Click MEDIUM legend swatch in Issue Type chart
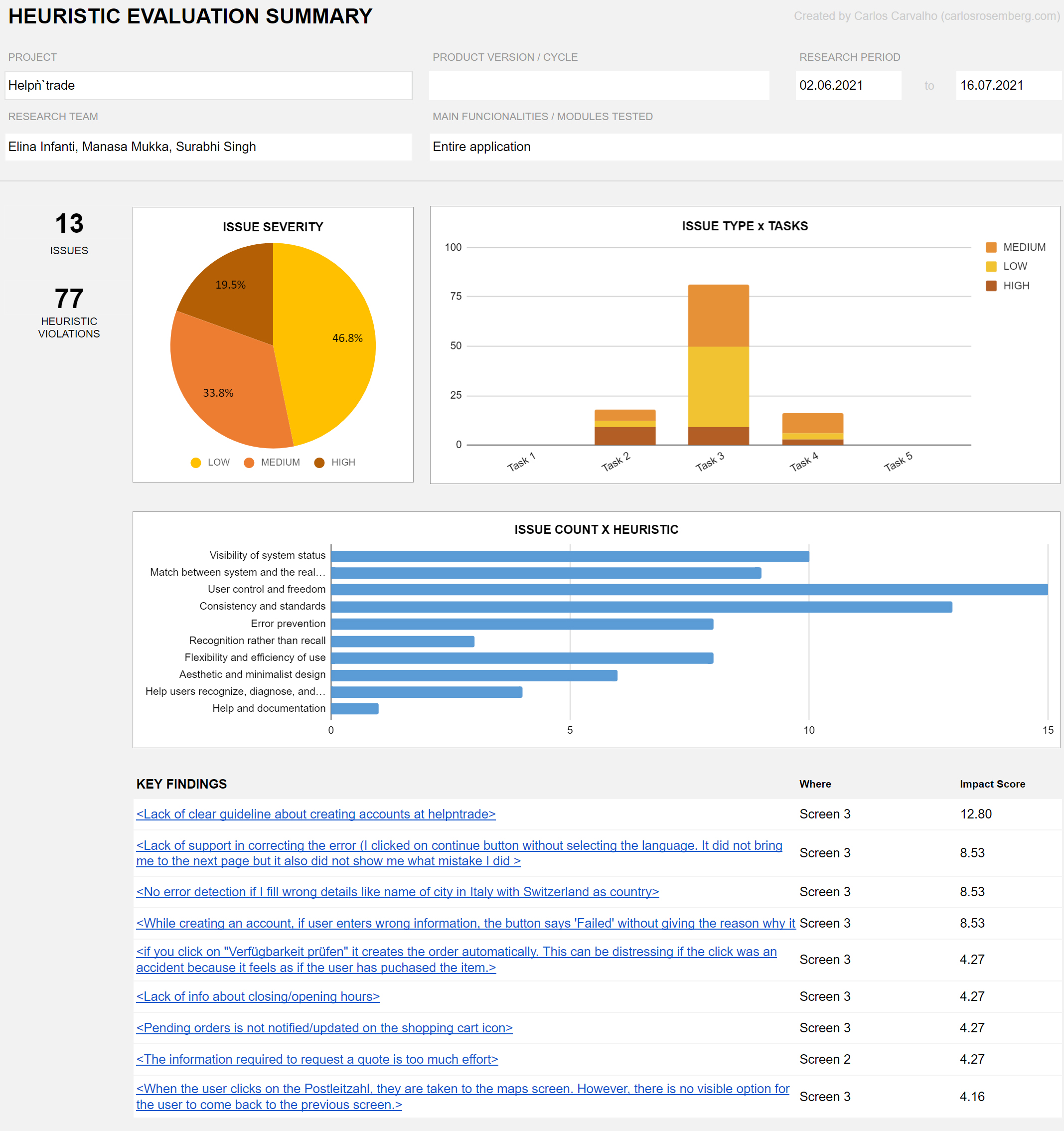This screenshot has height=1131, width=1064. (x=991, y=247)
